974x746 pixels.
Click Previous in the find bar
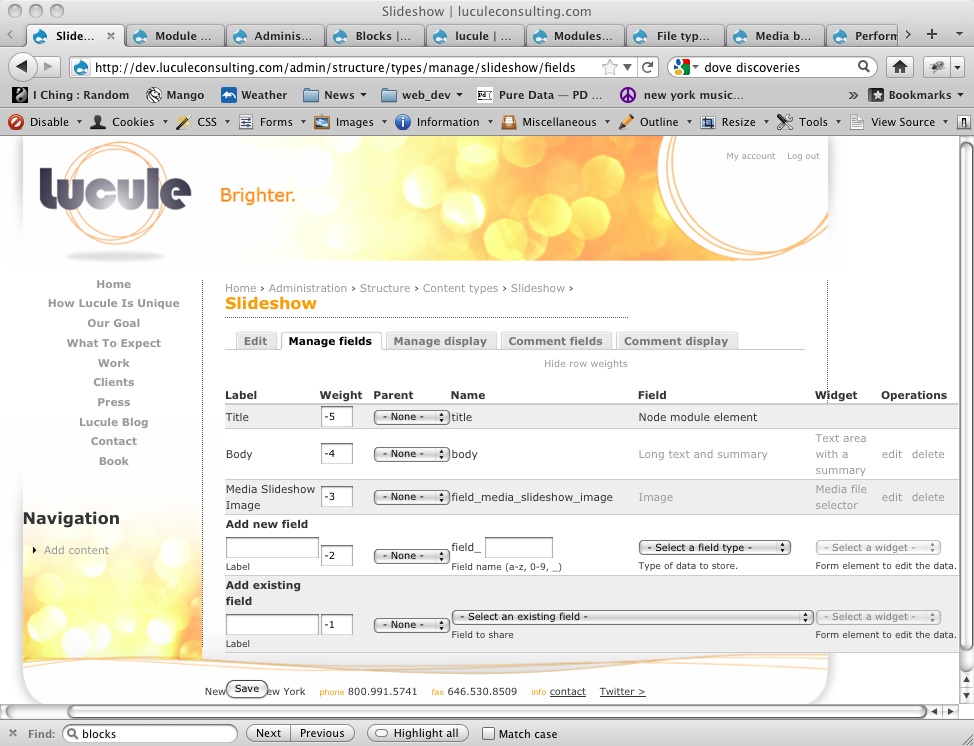pos(322,734)
